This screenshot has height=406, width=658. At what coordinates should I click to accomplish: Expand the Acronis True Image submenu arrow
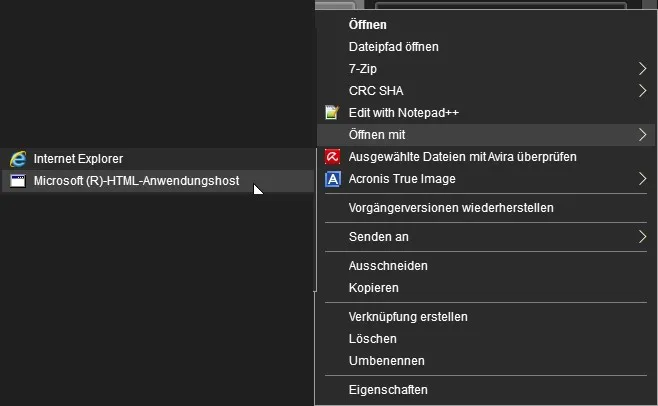click(x=642, y=178)
